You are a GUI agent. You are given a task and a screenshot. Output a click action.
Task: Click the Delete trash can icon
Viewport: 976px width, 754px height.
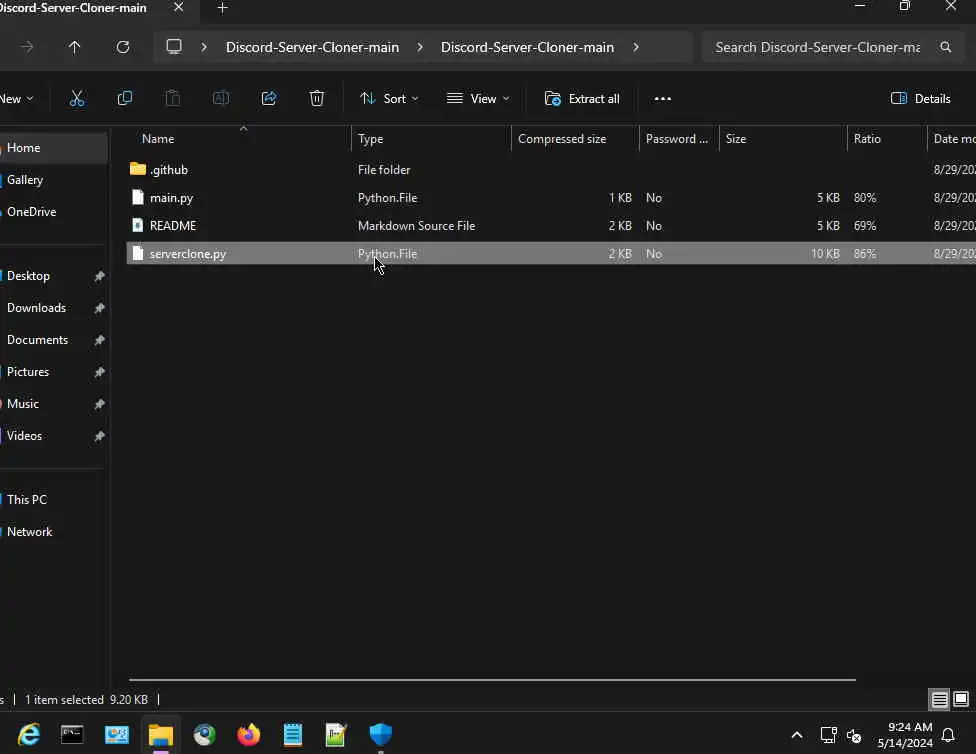tap(317, 98)
